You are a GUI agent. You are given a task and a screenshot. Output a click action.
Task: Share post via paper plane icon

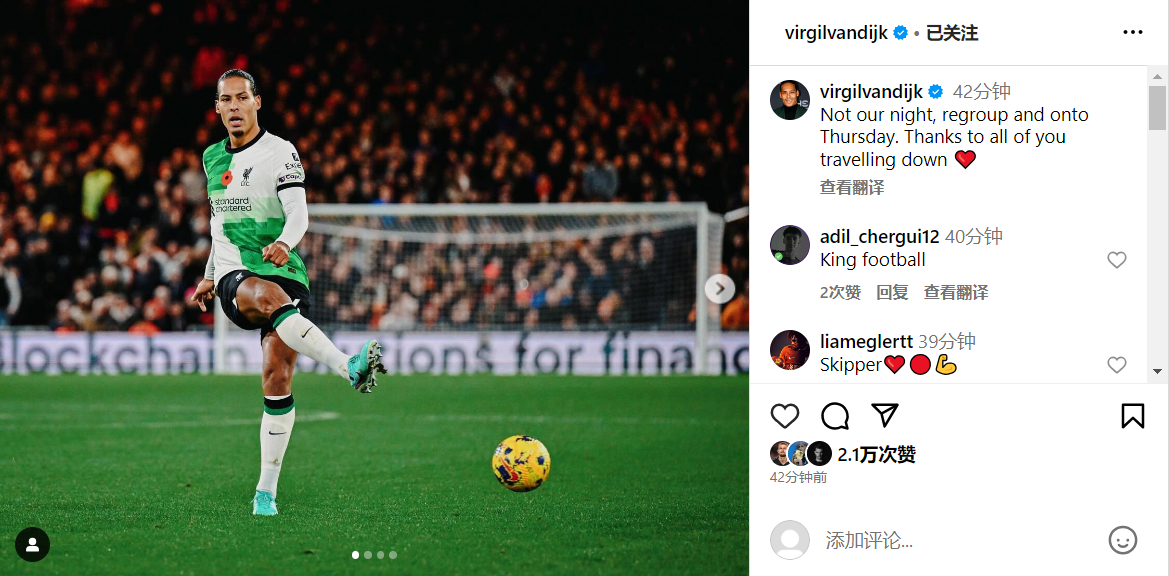(x=885, y=415)
